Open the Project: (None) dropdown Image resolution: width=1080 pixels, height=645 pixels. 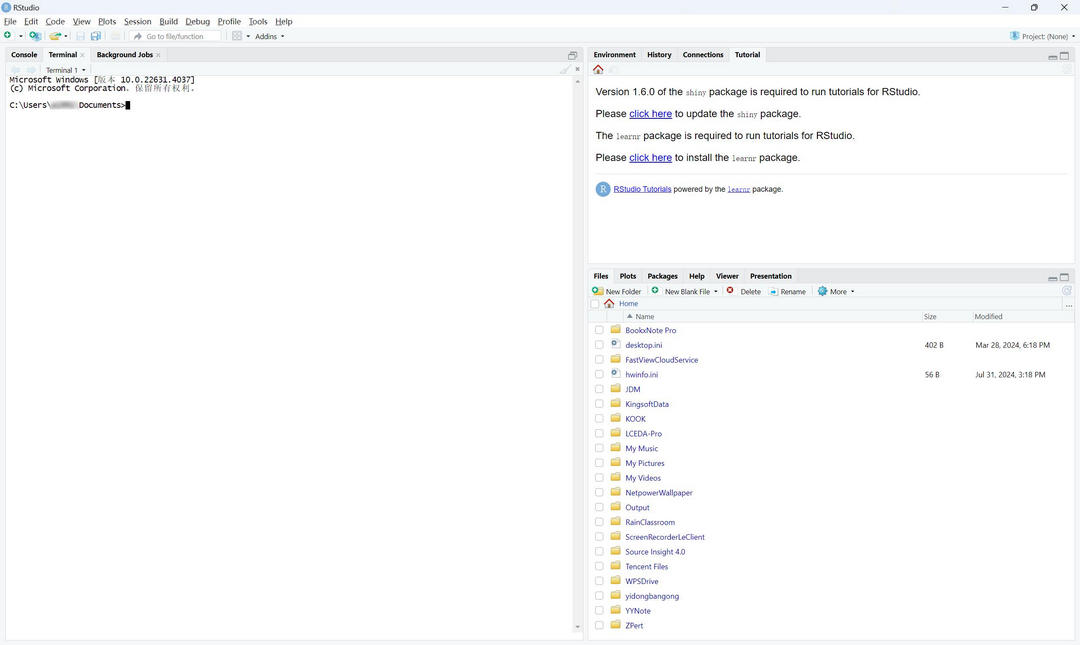[x=1044, y=35]
